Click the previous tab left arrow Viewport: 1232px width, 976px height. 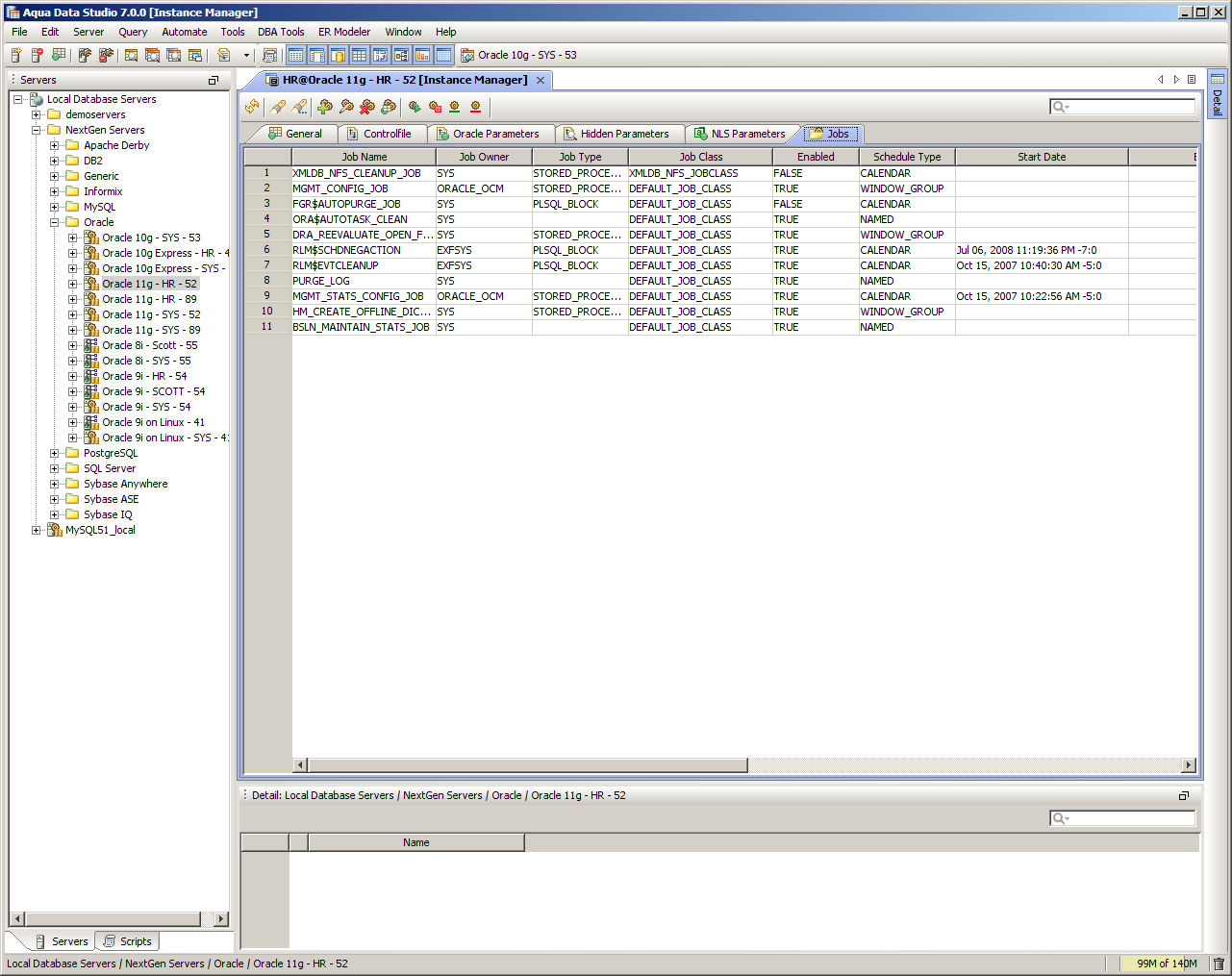tap(1161, 80)
